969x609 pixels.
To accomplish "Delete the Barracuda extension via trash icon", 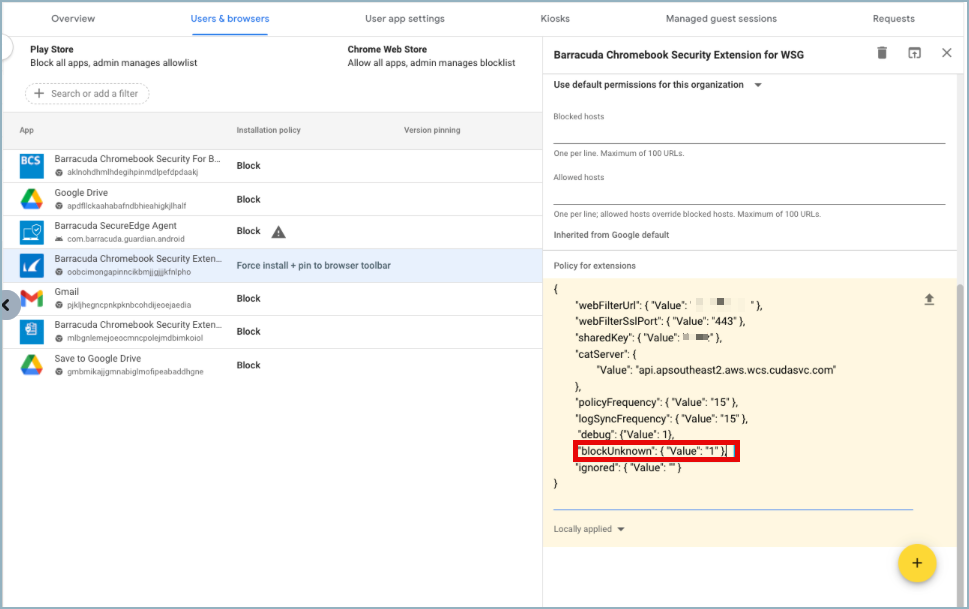I will [882, 53].
